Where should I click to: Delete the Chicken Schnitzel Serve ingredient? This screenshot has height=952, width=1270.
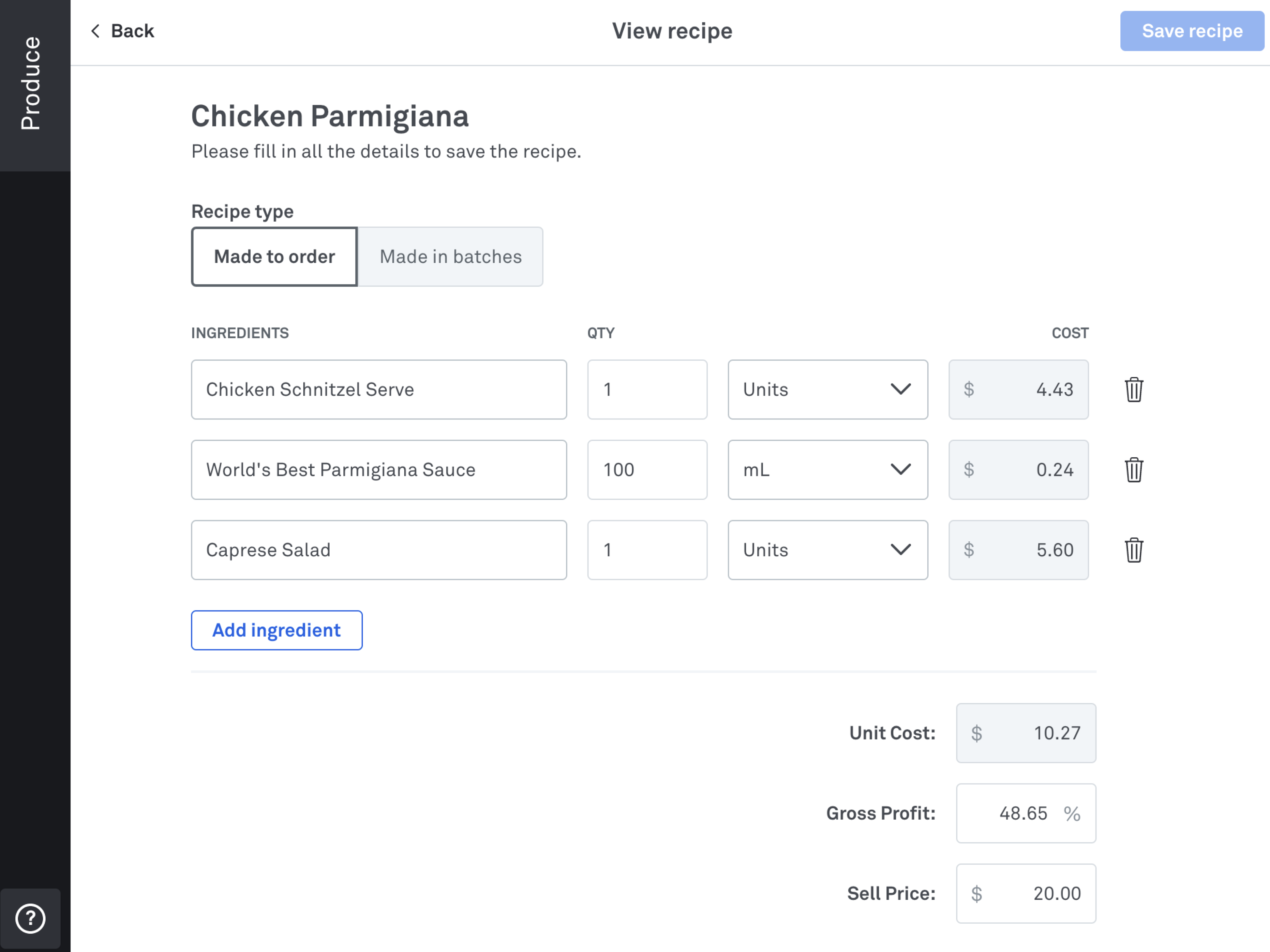pyautogui.click(x=1133, y=390)
